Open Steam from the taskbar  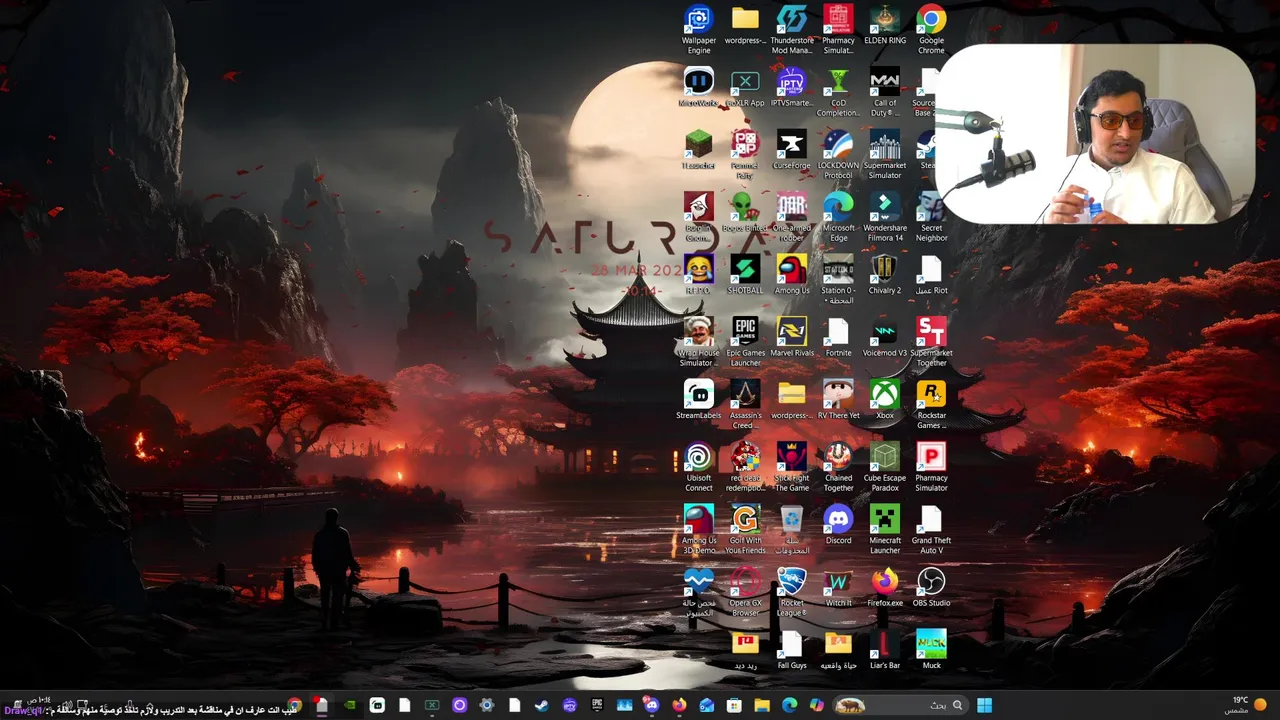541,705
